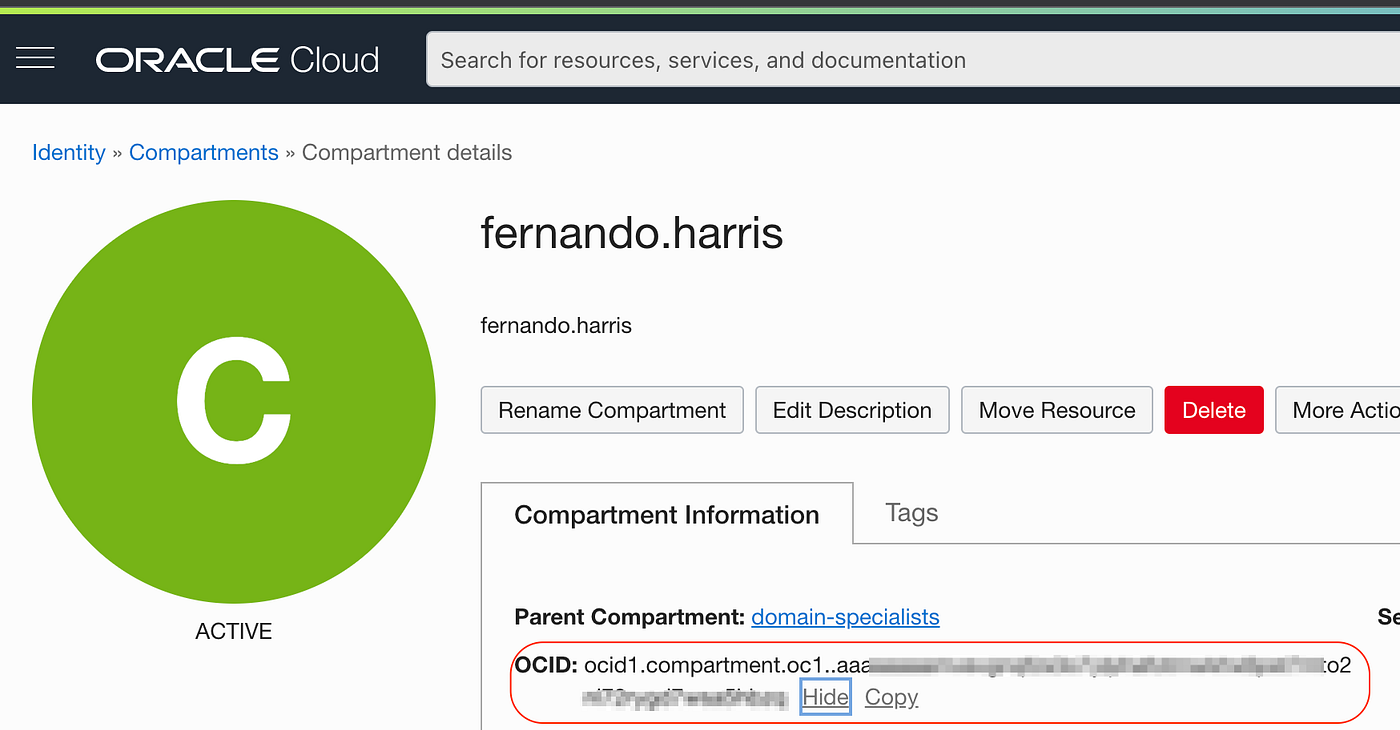The image size is (1400, 730).
Task: Click the Compartment details breadcrumb text
Action: (407, 153)
